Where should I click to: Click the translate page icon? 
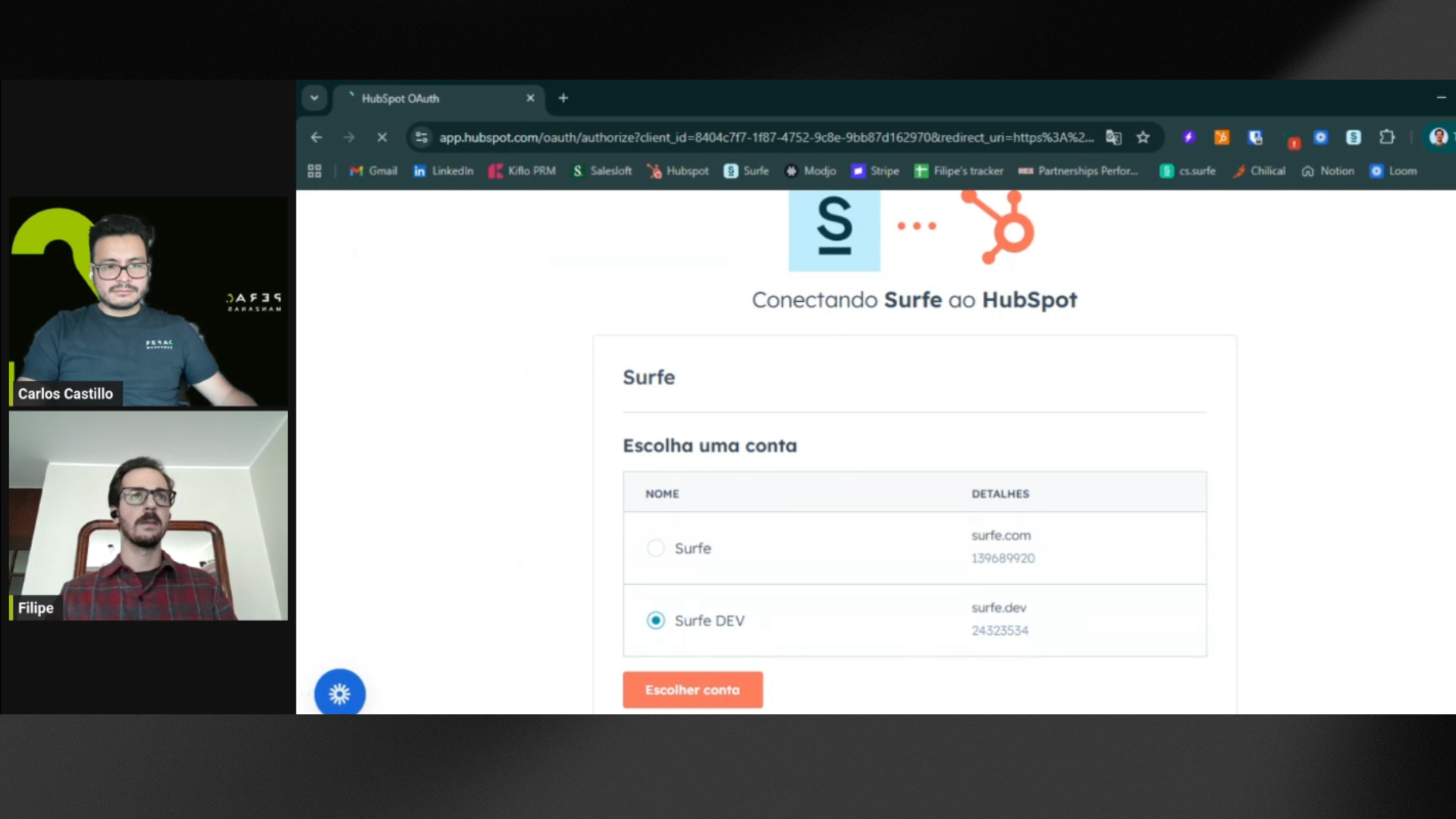point(1113,137)
